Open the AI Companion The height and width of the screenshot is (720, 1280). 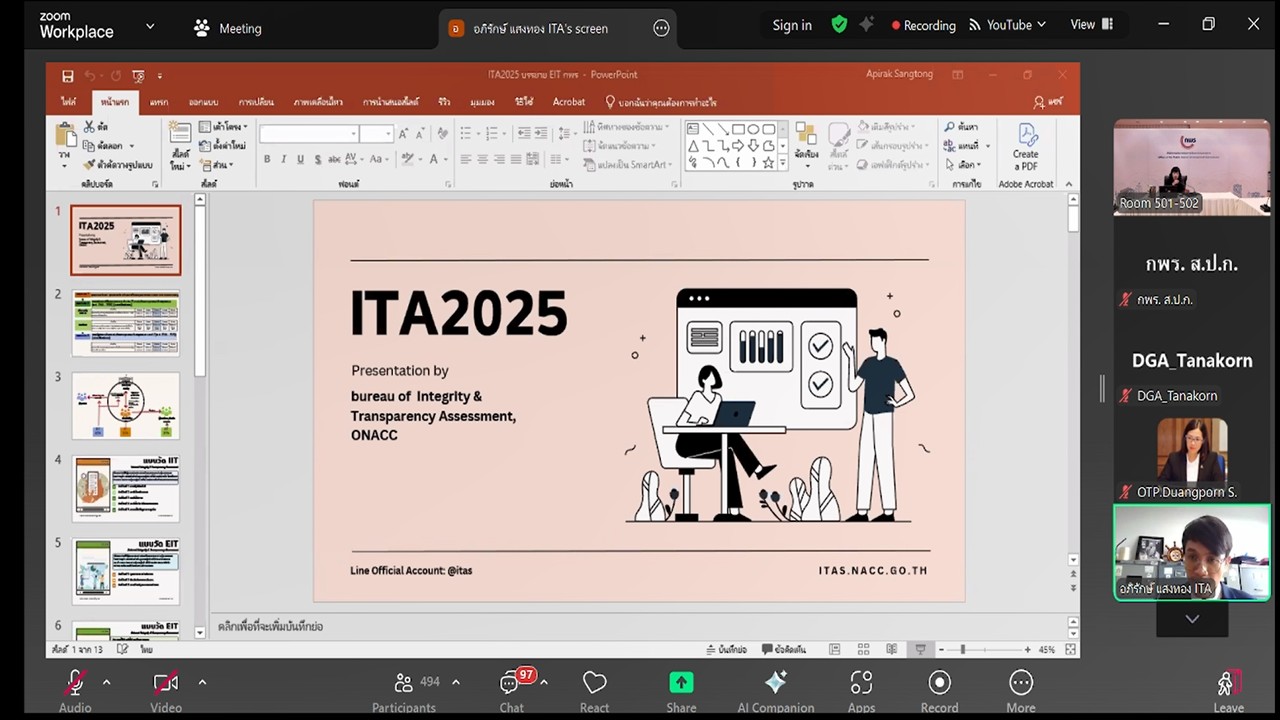click(x=775, y=682)
